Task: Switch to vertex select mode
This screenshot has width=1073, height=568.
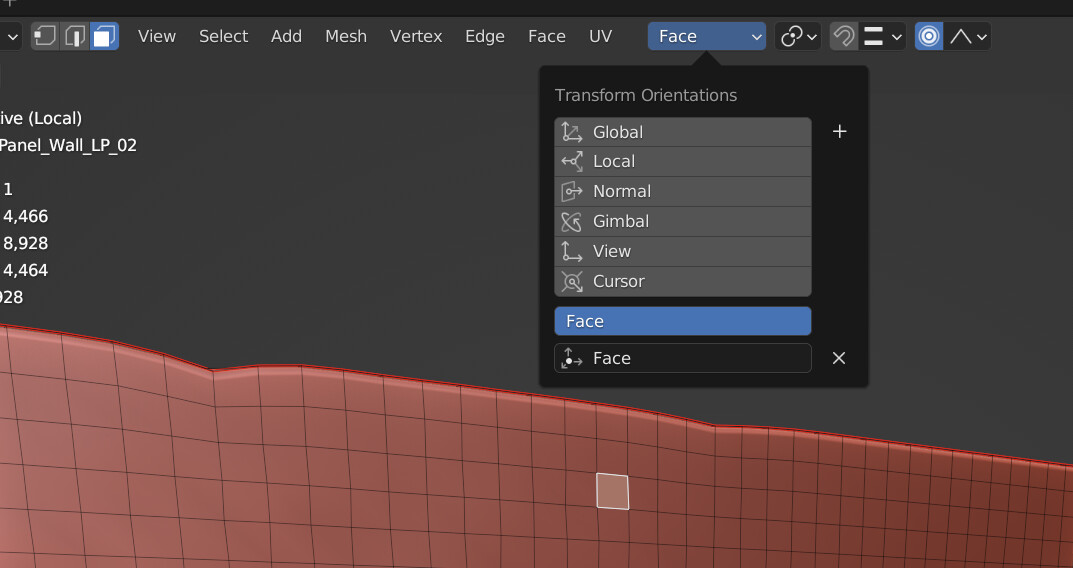Action: coord(45,36)
